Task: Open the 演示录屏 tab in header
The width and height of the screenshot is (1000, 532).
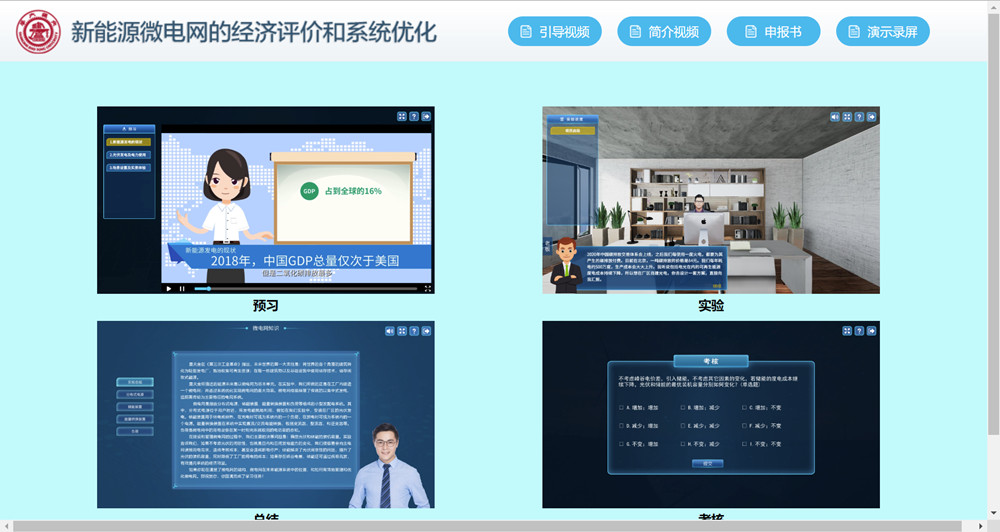Action: [882, 32]
